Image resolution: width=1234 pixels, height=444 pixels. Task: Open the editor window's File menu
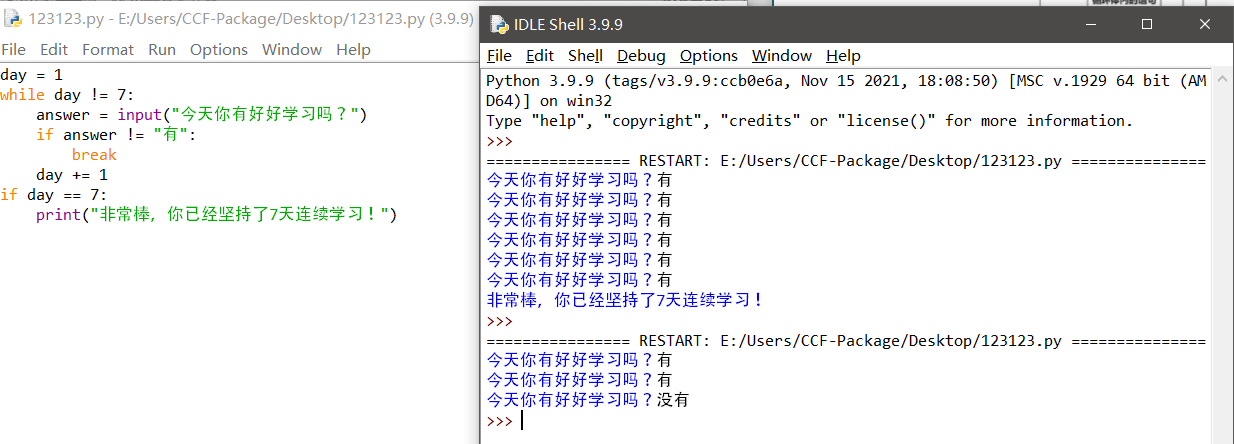[x=13, y=49]
